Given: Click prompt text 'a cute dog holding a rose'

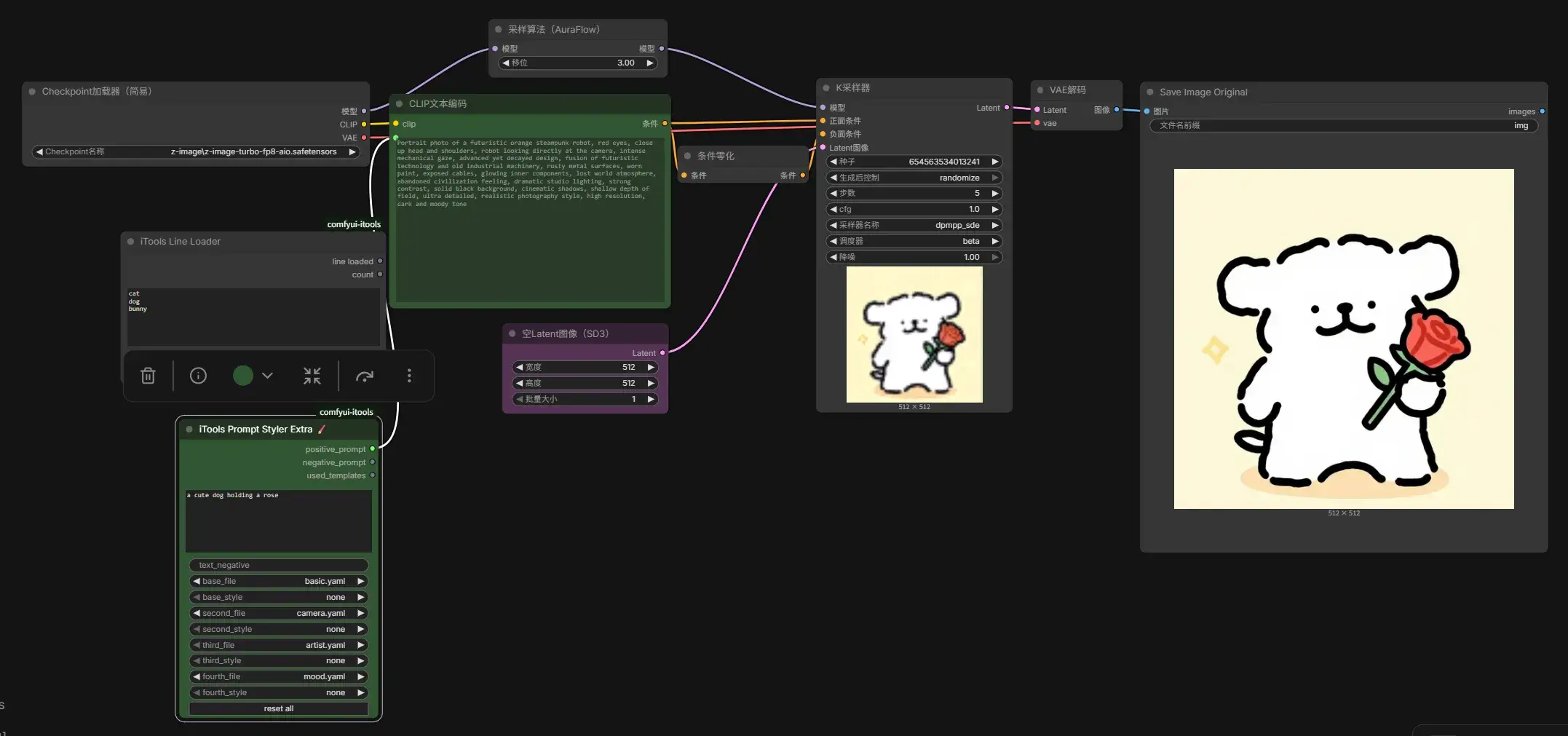Looking at the screenshot, I should click(233, 495).
